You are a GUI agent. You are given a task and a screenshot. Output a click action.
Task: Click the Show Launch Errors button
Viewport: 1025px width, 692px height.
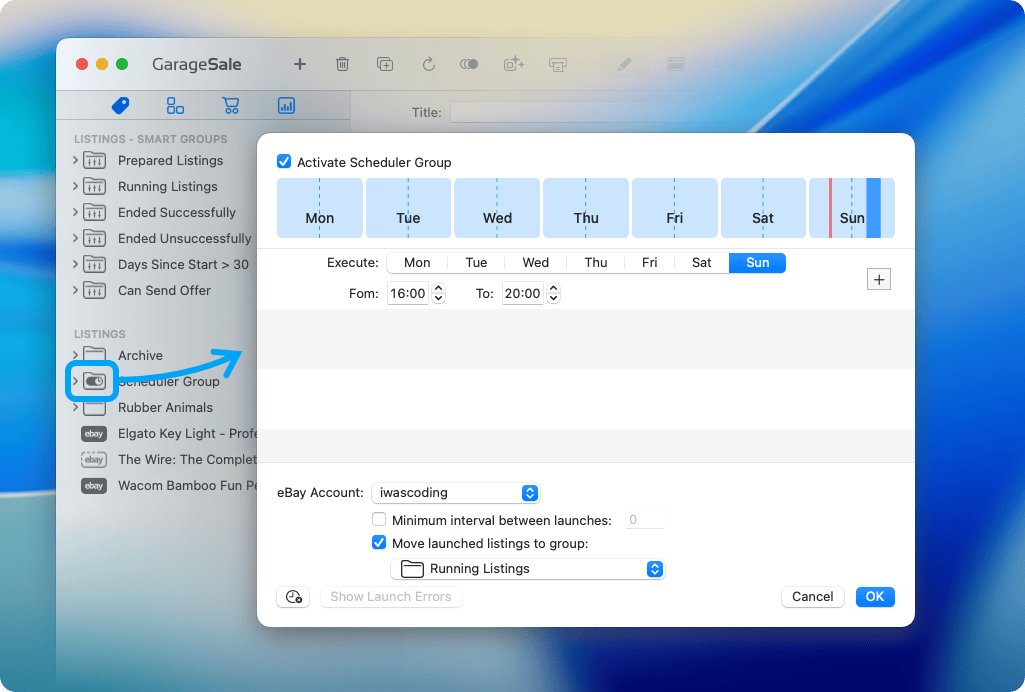click(391, 597)
